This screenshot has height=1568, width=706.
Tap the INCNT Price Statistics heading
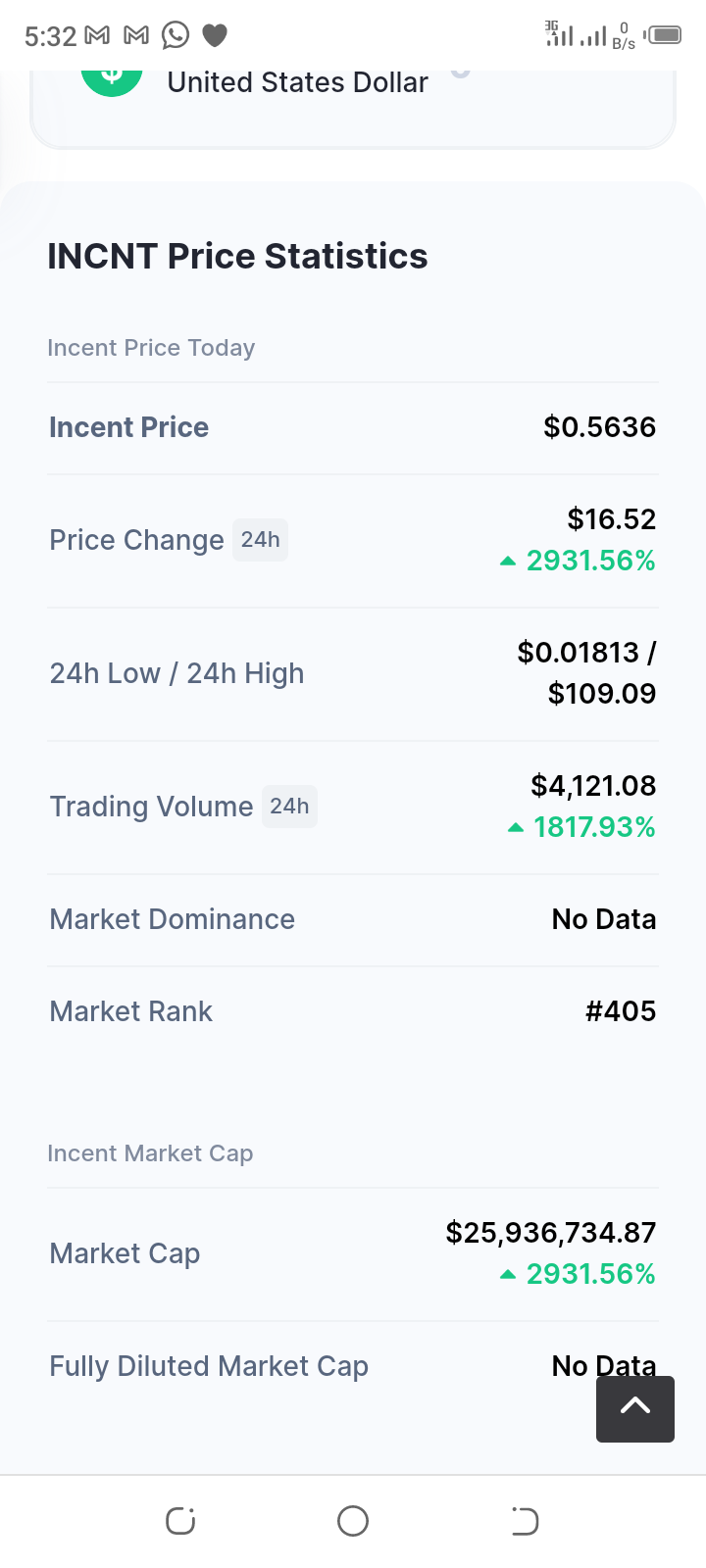[237, 257]
